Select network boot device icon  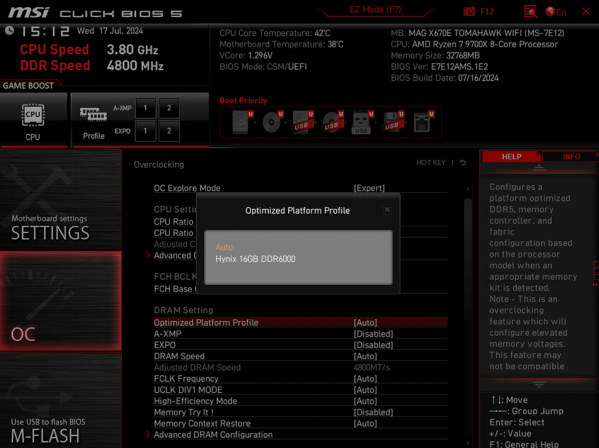pyautogui.click(x=423, y=122)
